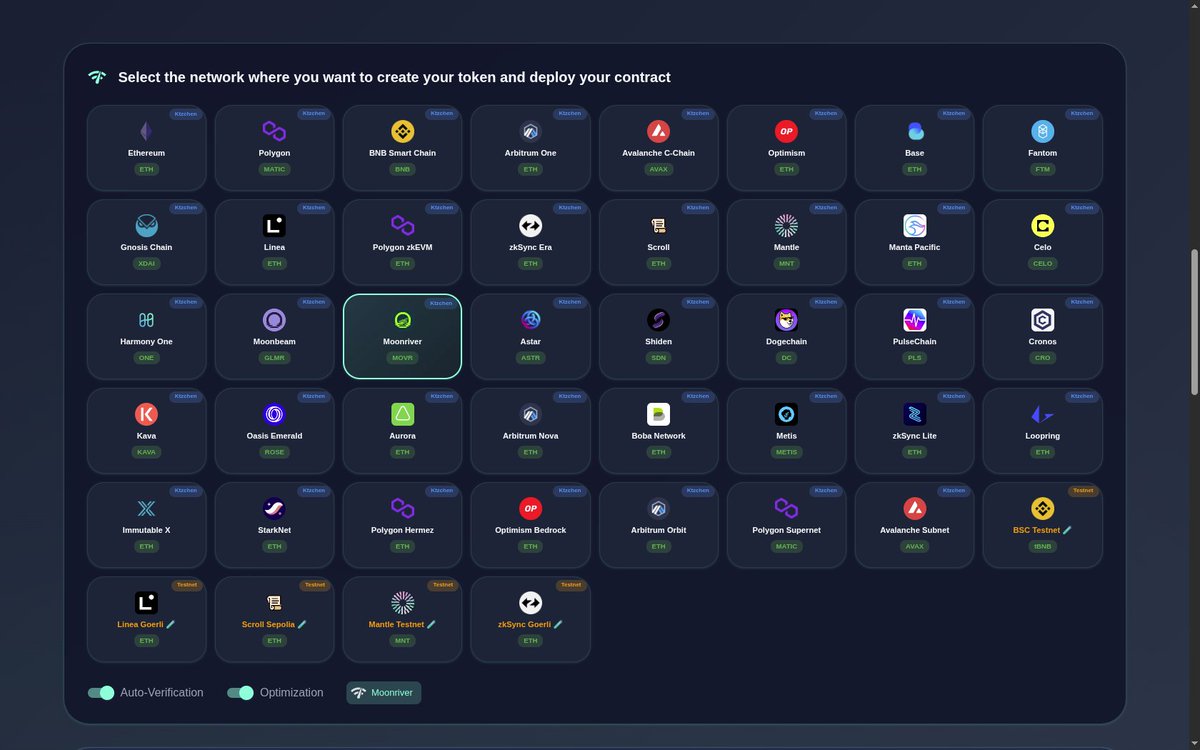Select the Fantom network icon

pyautogui.click(x=1042, y=131)
